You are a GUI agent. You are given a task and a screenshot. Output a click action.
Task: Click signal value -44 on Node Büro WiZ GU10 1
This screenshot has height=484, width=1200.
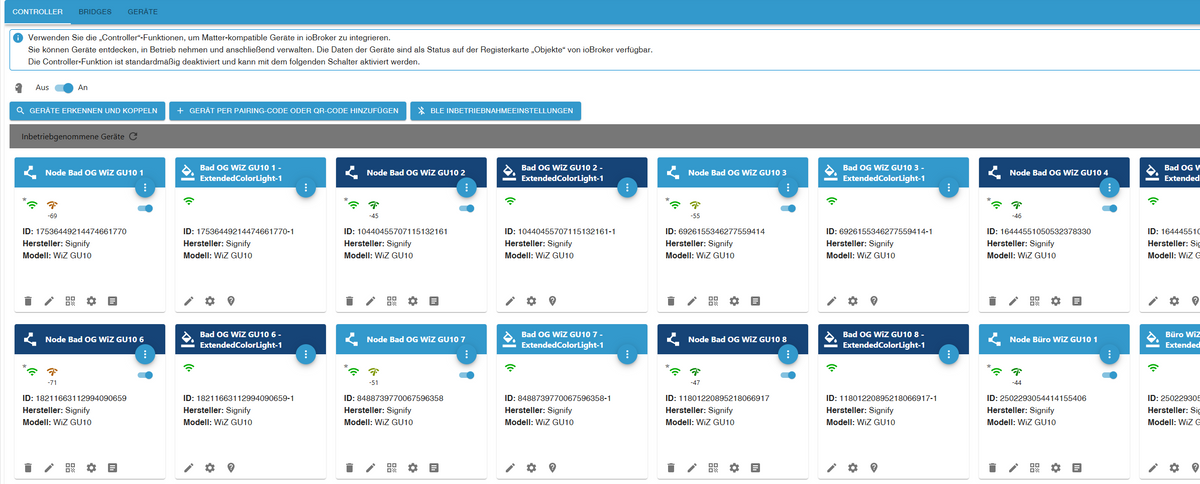[x=1017, y=384]
